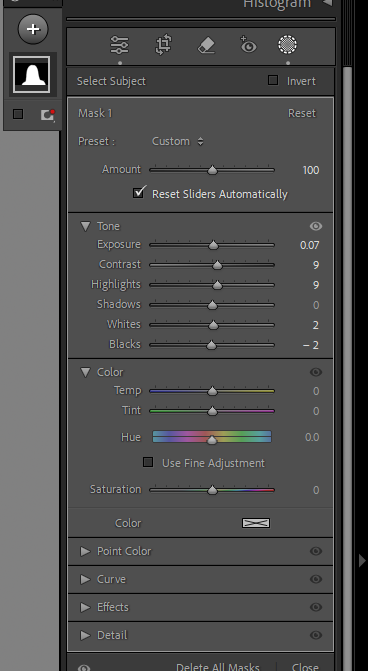Select the Masking tool icon

coord(288,45)
